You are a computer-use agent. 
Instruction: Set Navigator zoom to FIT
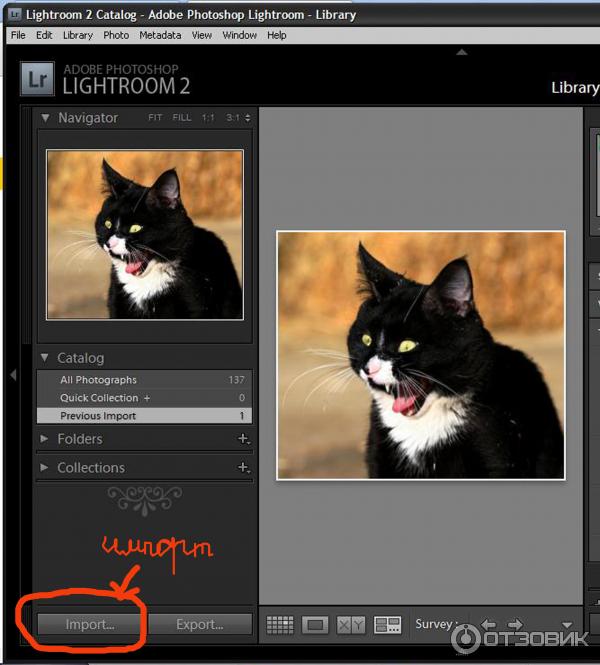155,118
